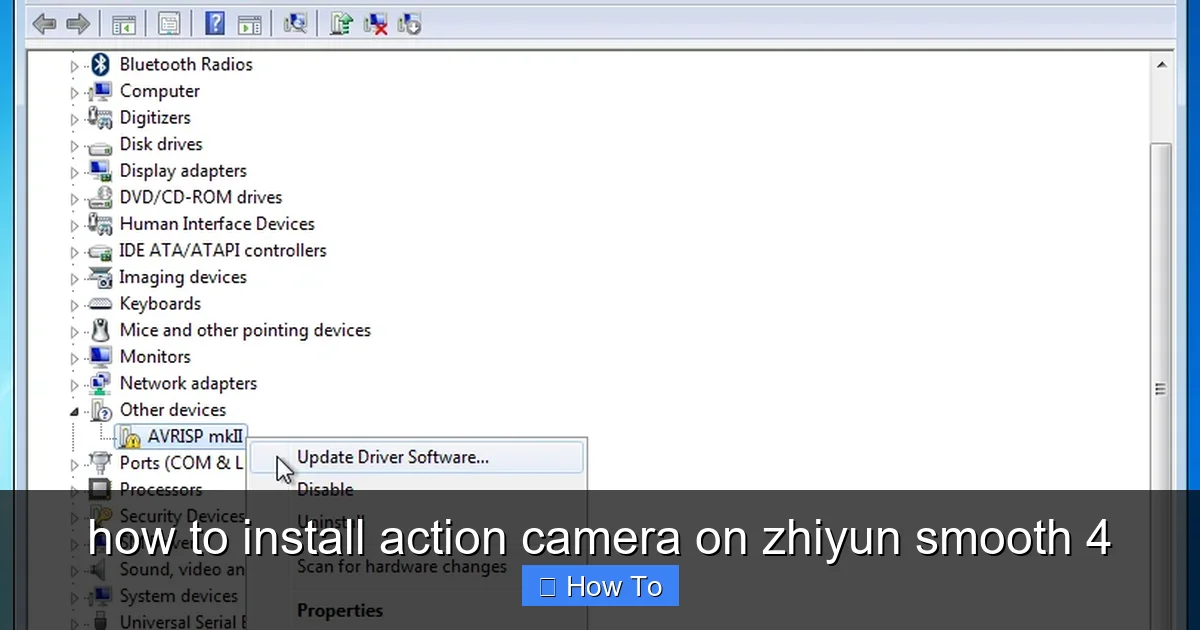The height and width of the screenshot is (630, 1200).
Task: Collapse the Other devices category
Action: (74, 411)
